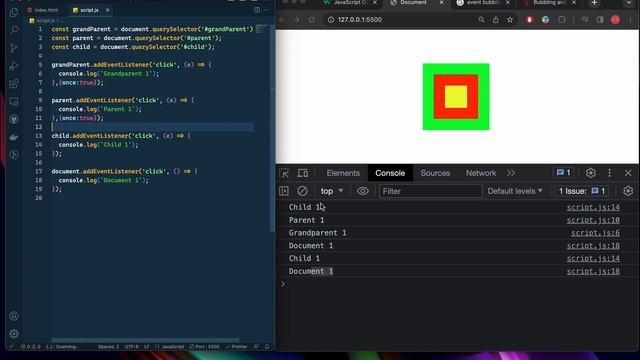Switch to the Document browser tab
The height and width of the screenshot is (360, 640).
click(x=412, y=3)
